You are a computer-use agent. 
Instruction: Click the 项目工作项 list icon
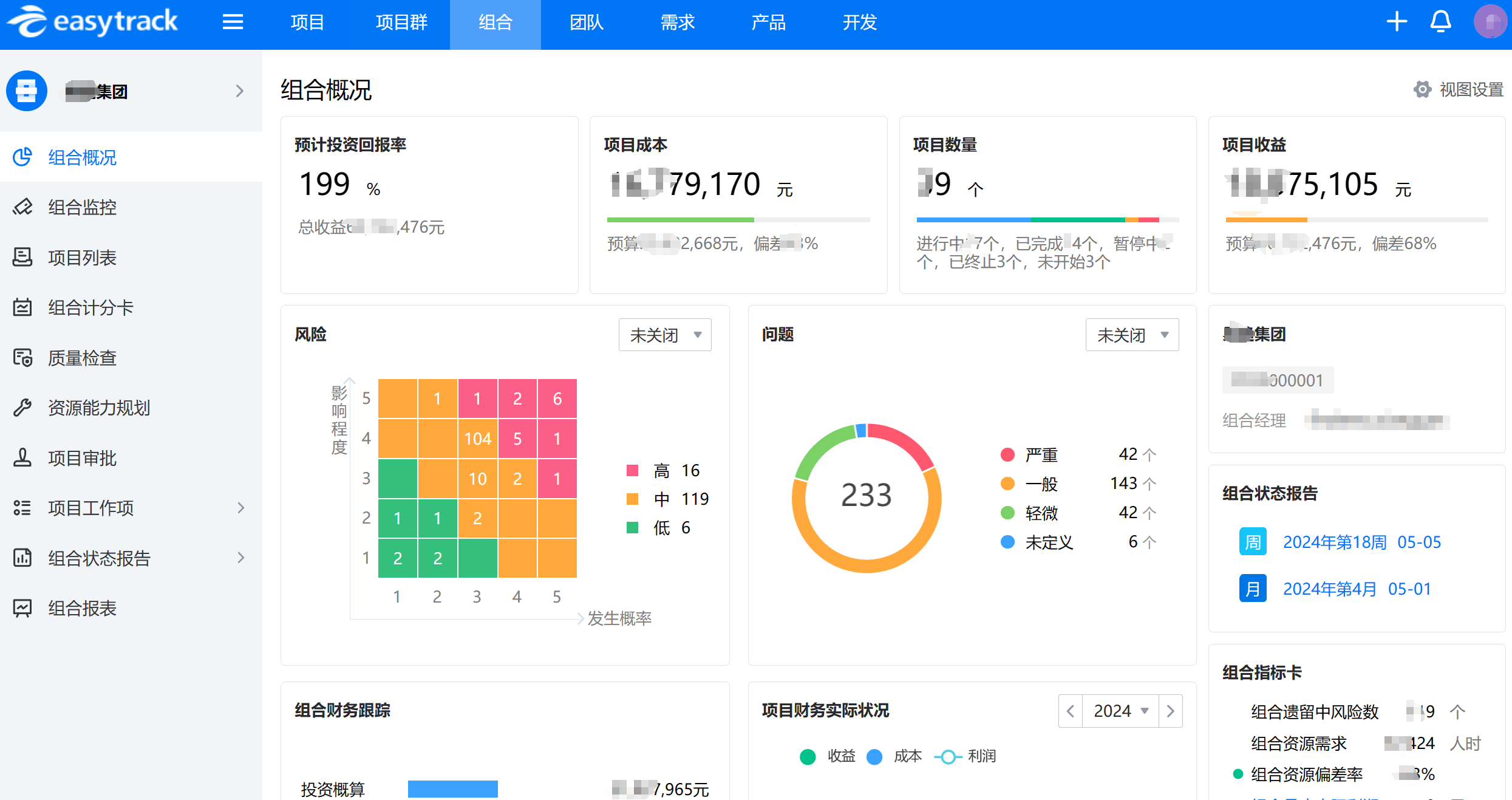tap(22, 508)
